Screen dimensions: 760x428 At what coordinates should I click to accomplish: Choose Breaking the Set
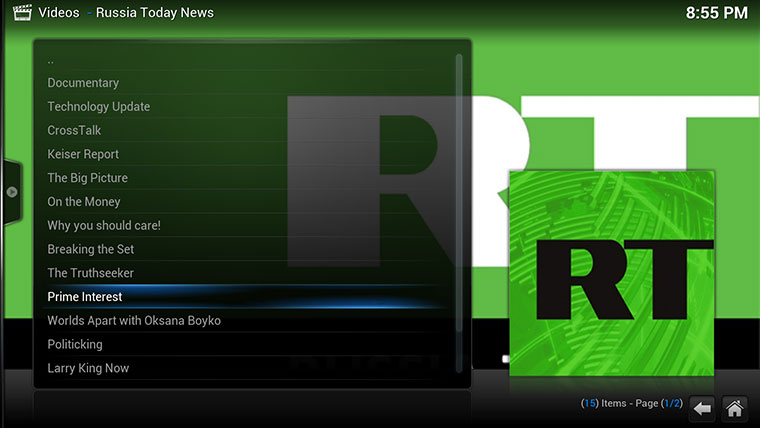coord(246,249)
